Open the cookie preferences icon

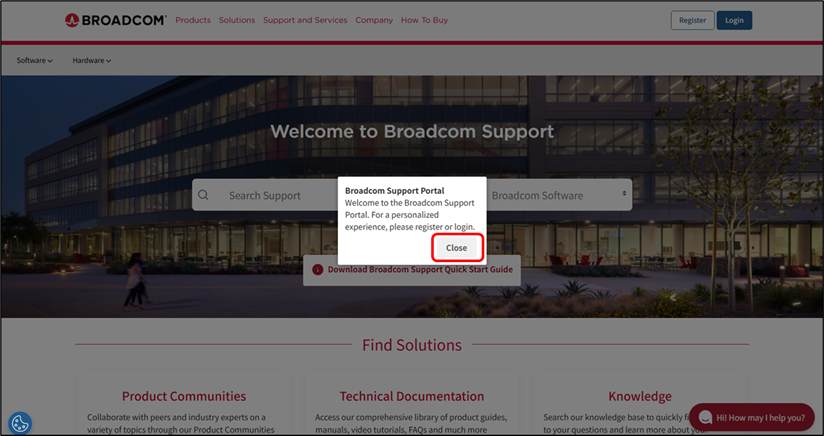pyautogui.click(x=20, y=423)
